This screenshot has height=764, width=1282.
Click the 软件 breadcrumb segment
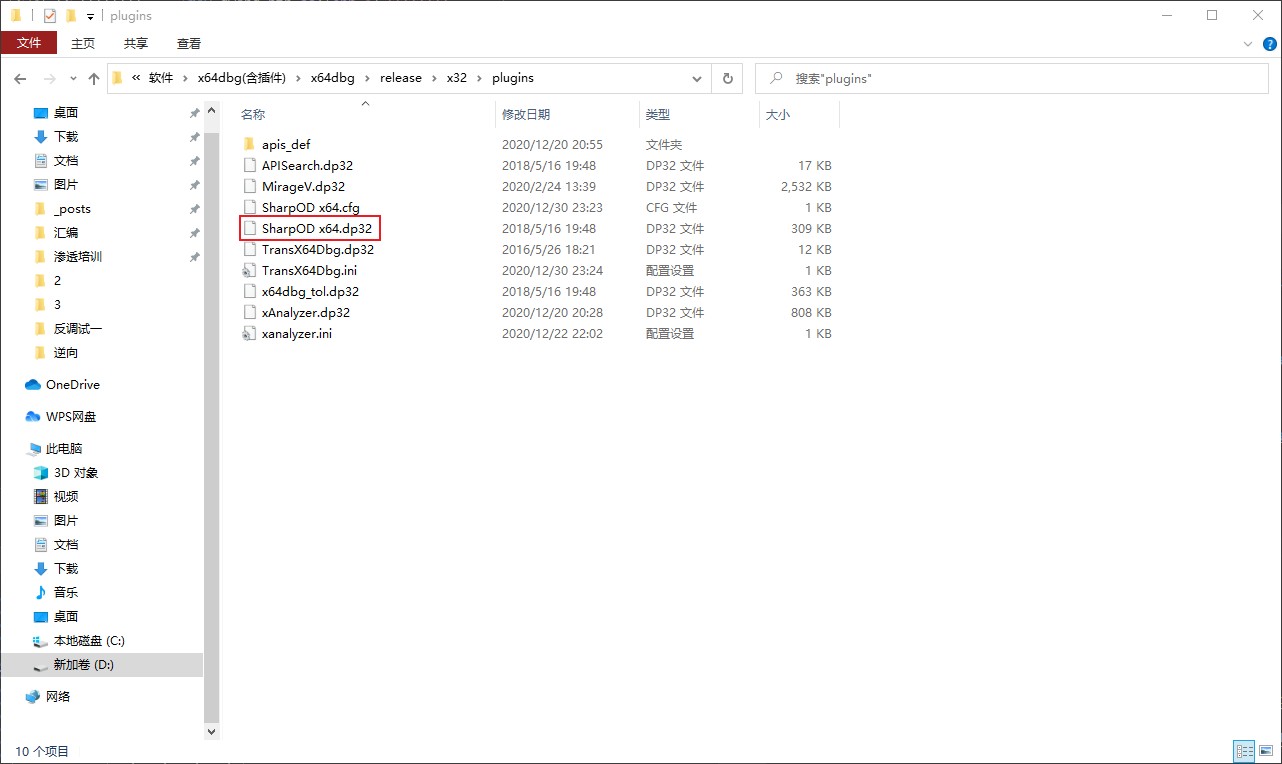[161, 78]
